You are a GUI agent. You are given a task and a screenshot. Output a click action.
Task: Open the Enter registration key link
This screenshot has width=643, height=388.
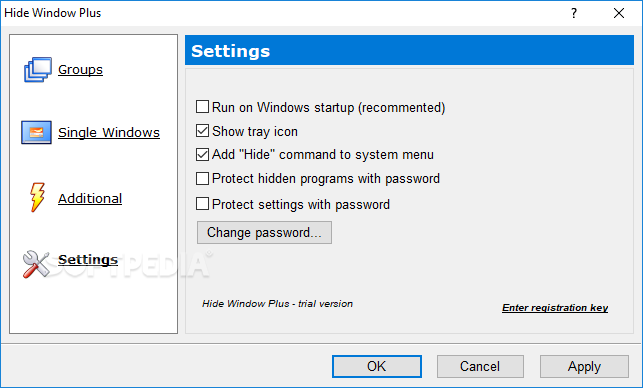[x=555, y=308]
